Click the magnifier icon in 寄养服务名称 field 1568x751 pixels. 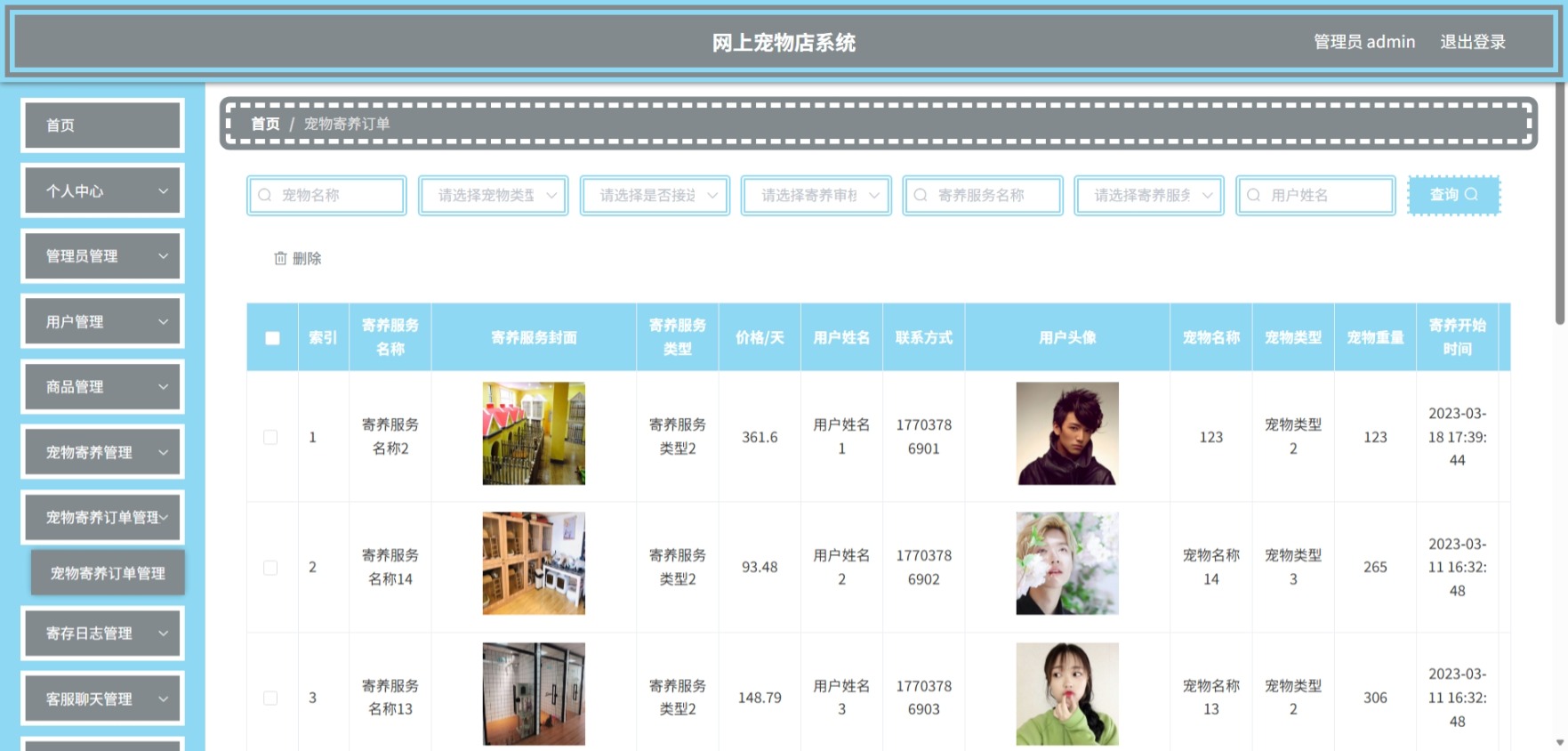point(921,195)
